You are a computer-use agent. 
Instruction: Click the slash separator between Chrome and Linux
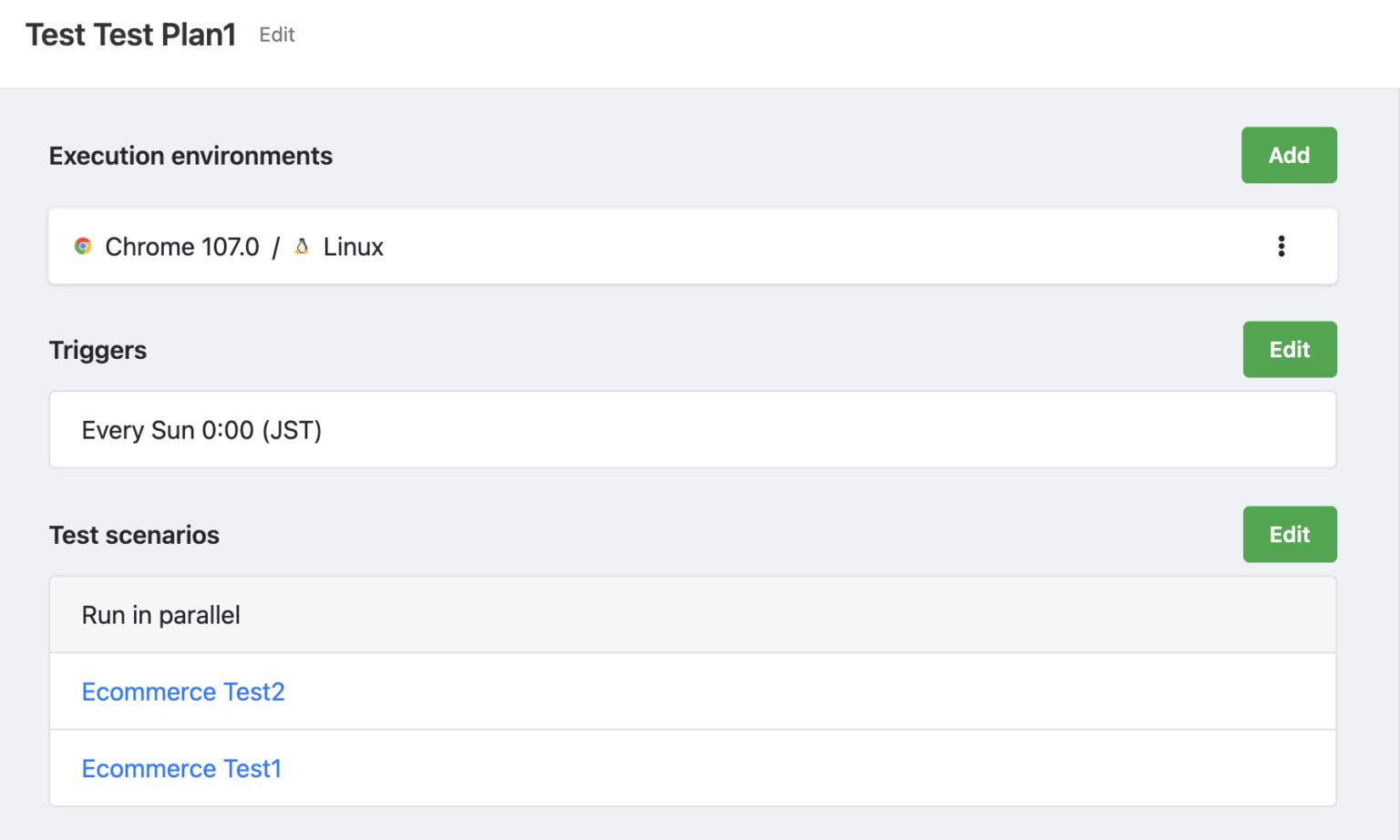tap(274, 246)
